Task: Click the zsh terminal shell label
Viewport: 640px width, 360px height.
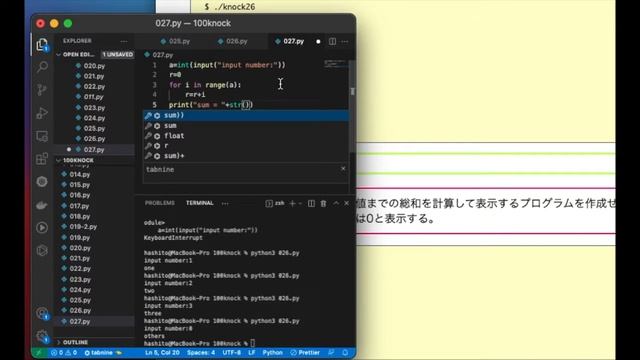Action: [275, 203]
